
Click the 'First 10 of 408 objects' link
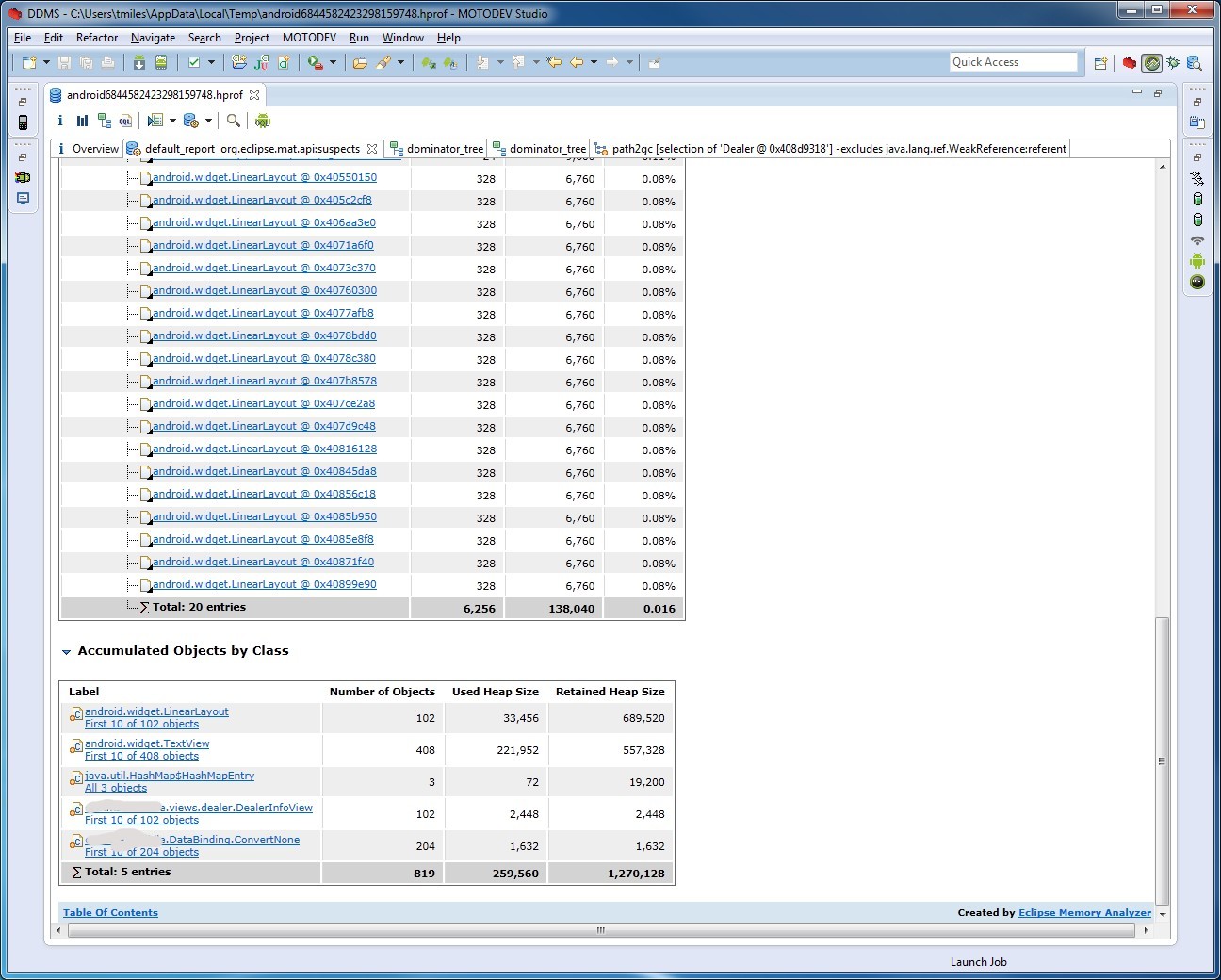click(141, 756)
